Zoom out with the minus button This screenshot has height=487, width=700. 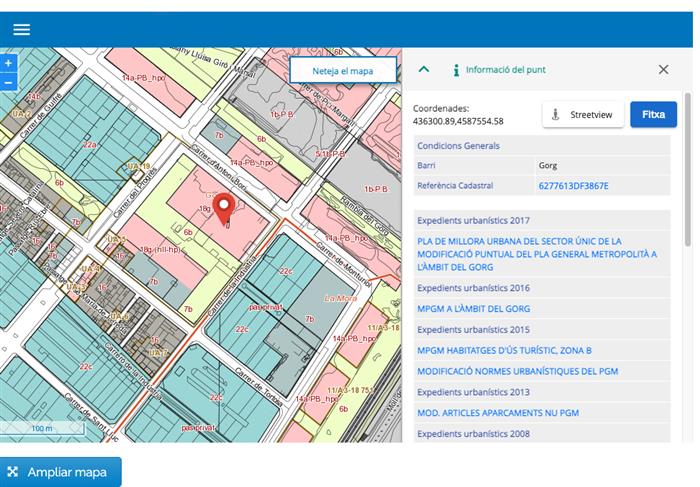pyautogui.click(x=8, y=81)
